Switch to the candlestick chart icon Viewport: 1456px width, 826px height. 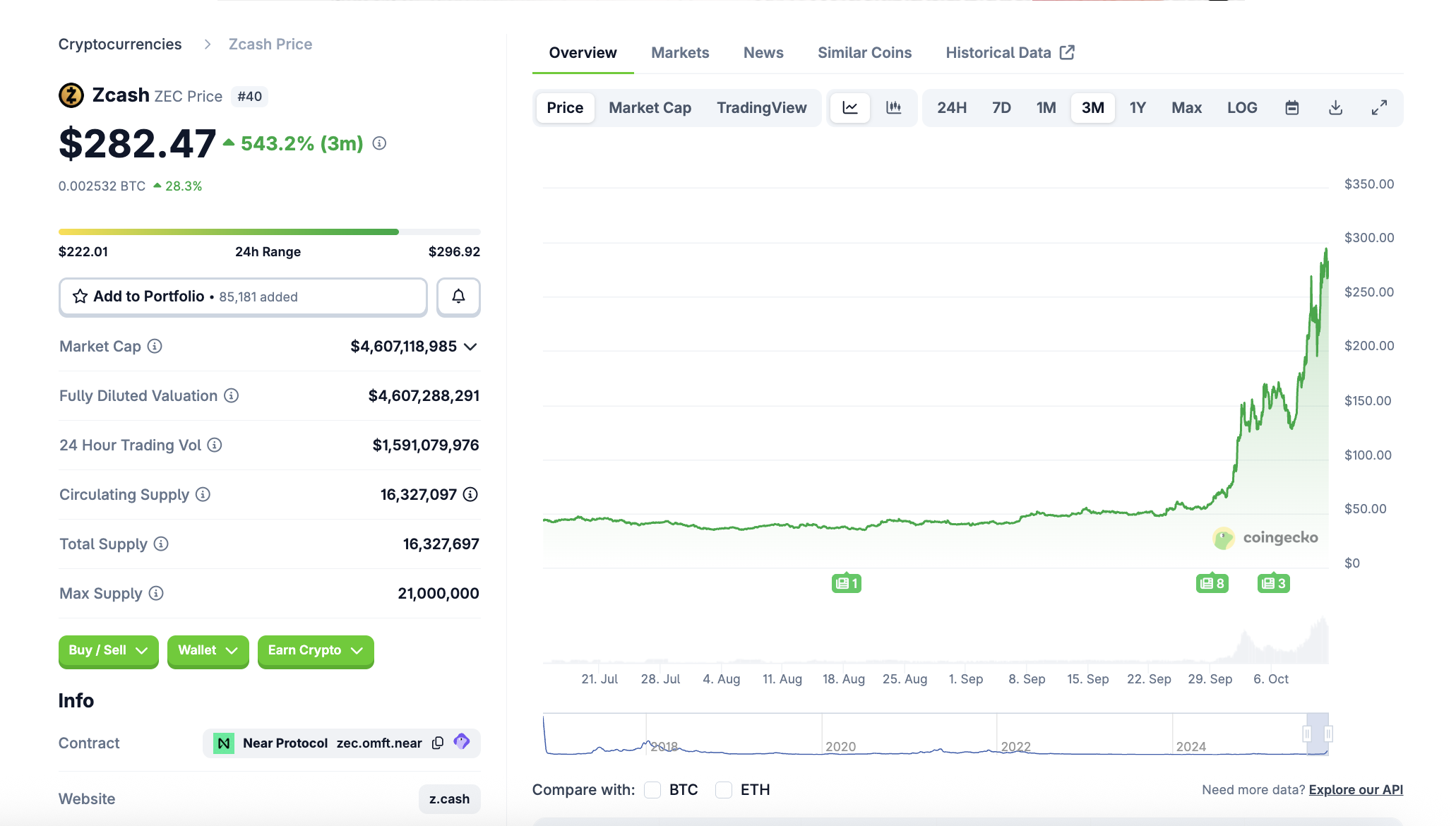click(x=894, y=108)
